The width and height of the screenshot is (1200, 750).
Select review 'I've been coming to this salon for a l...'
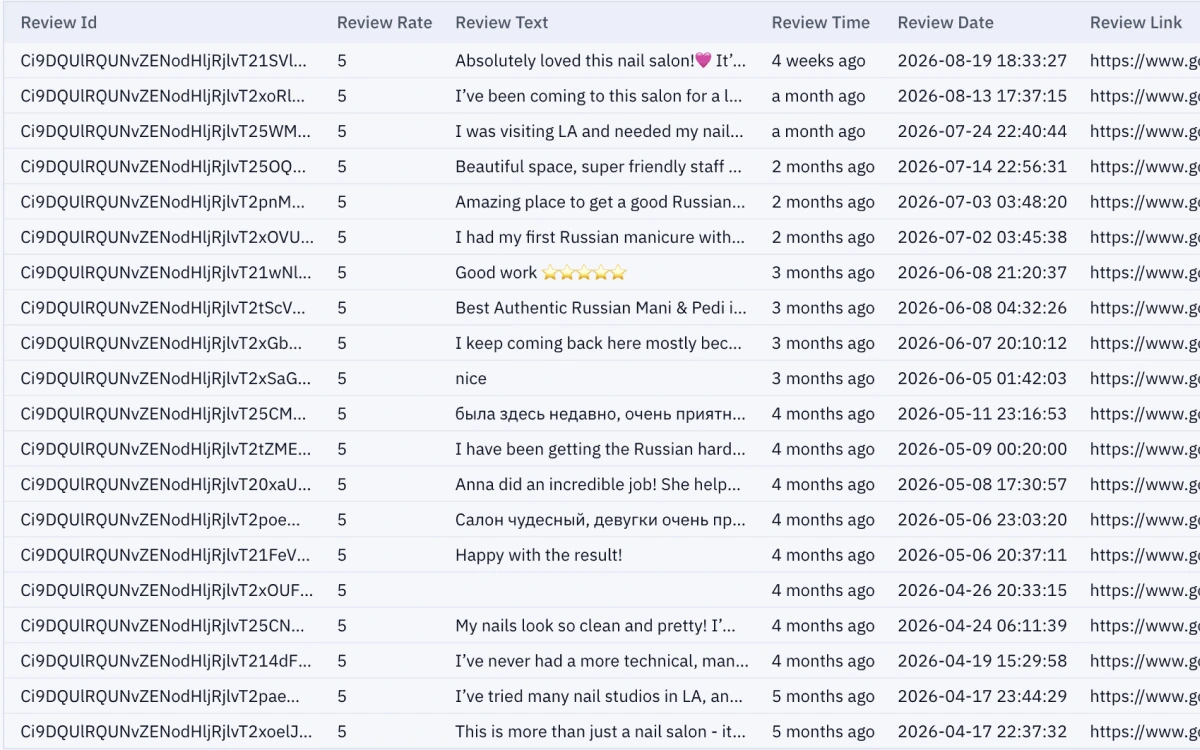599,96
